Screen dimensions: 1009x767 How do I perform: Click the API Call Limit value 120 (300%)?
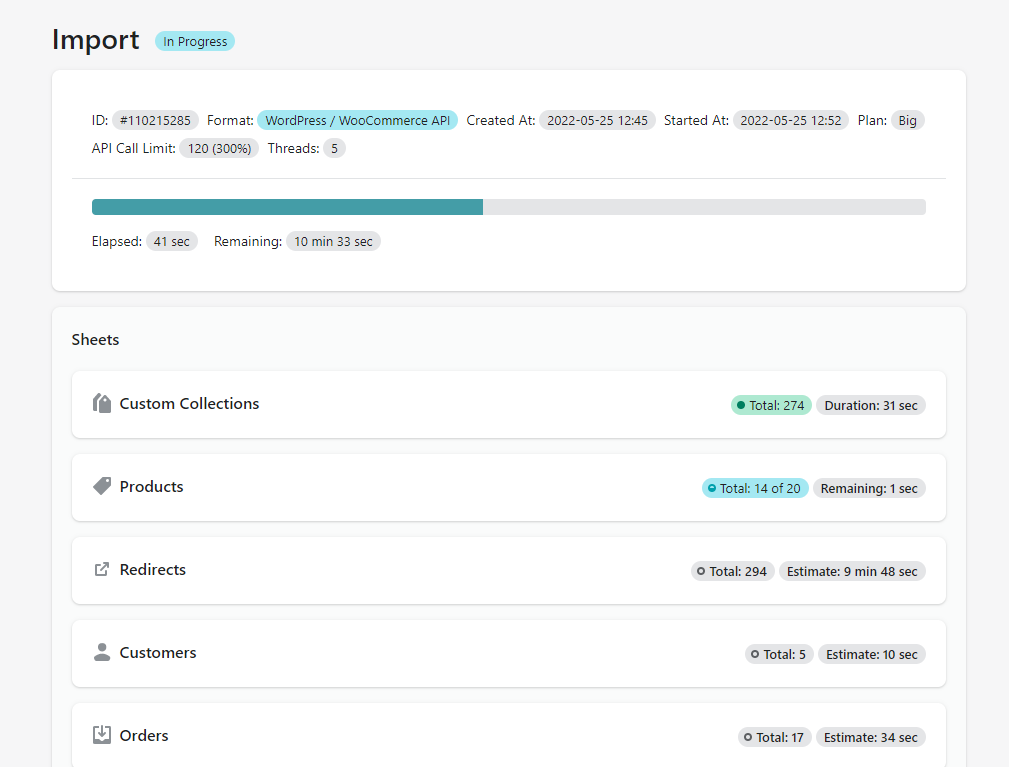[x=219, y=149]
